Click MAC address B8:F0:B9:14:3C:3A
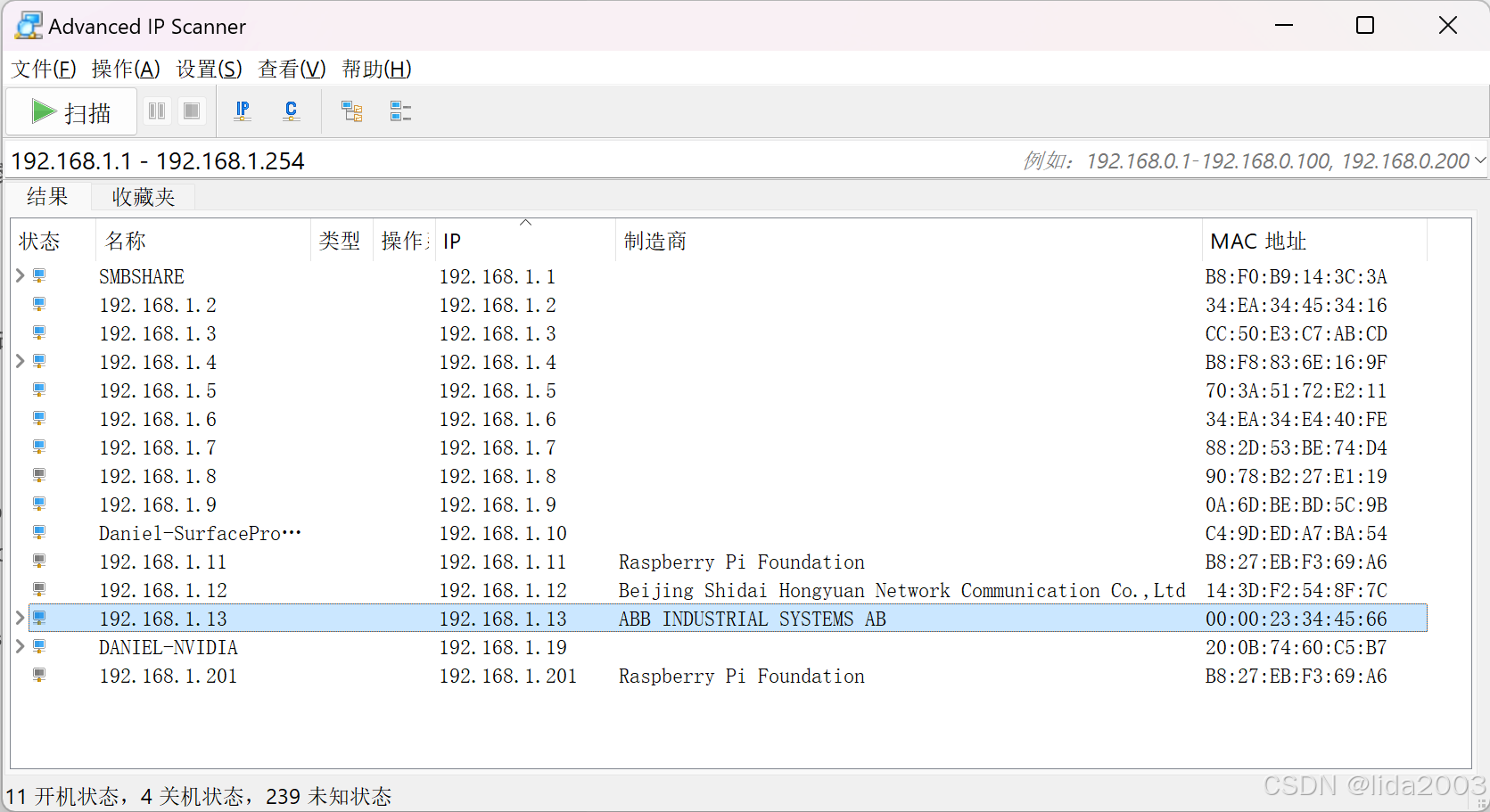1490x812 pixels. (x=1297, y=276)
